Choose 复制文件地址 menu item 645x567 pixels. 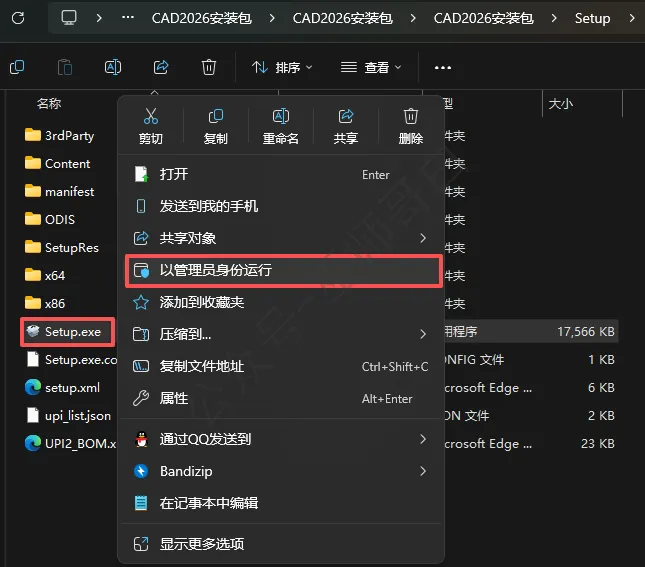pyautogui.click(x=281, y=366)
